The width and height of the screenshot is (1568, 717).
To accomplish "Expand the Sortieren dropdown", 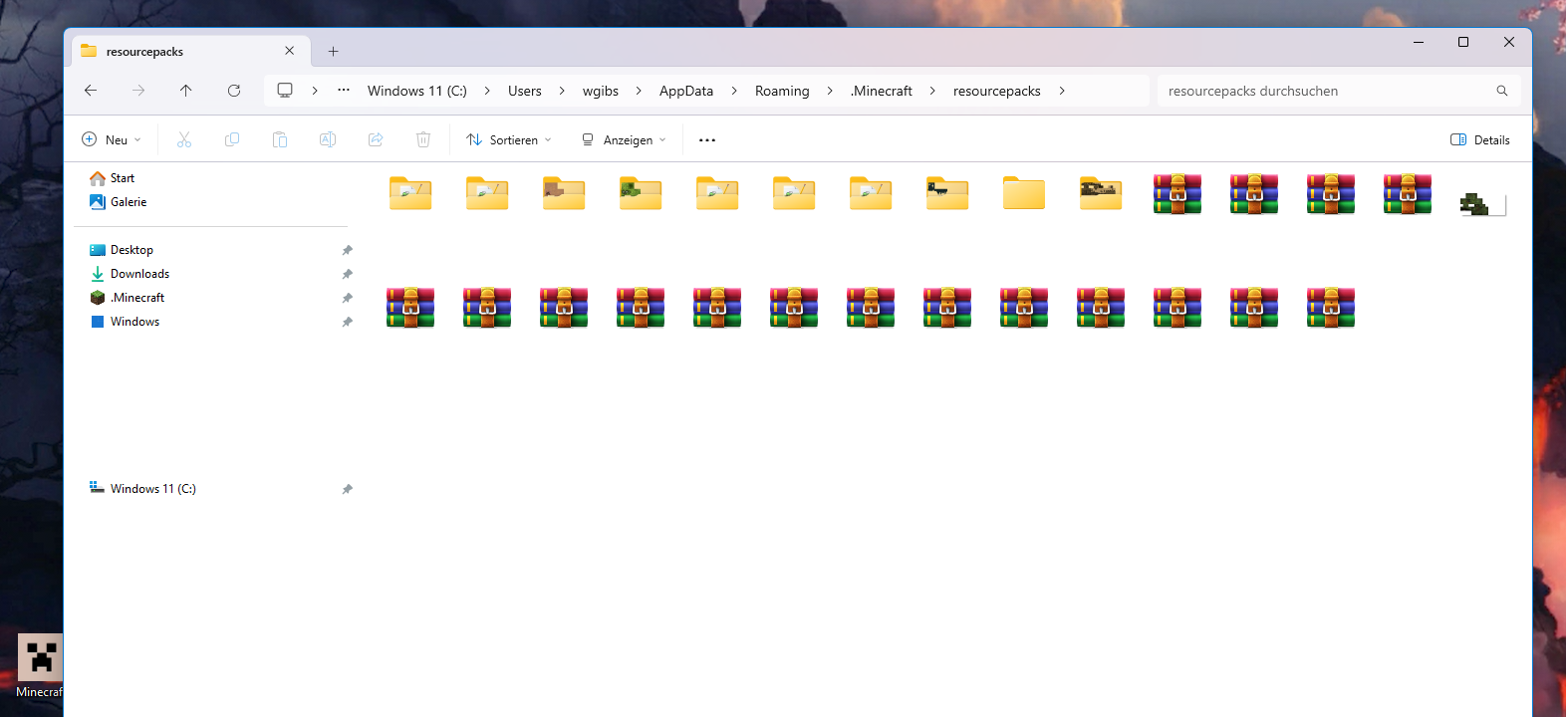I will pos(509,140).
